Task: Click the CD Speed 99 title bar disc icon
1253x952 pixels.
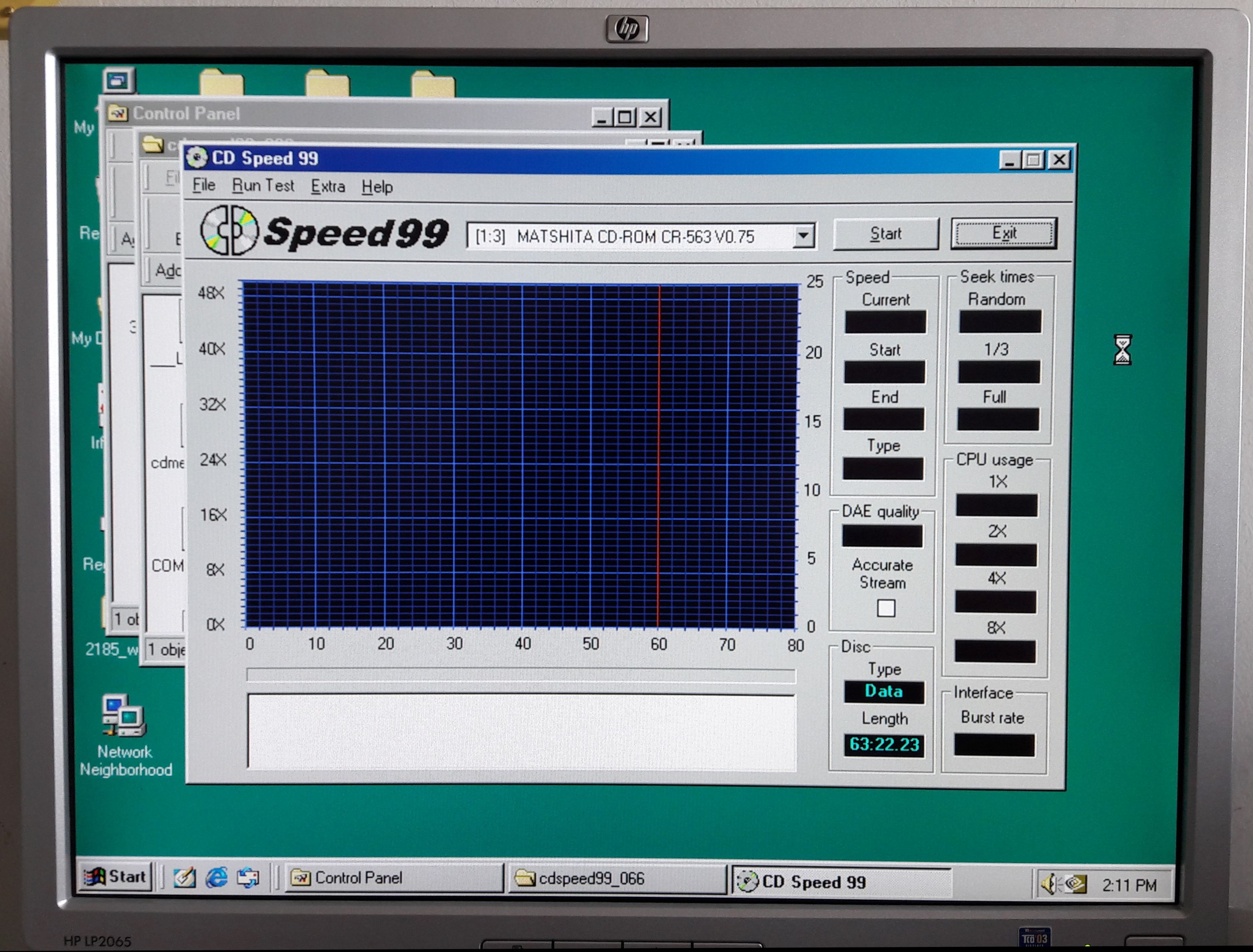Action: [197, 158]
